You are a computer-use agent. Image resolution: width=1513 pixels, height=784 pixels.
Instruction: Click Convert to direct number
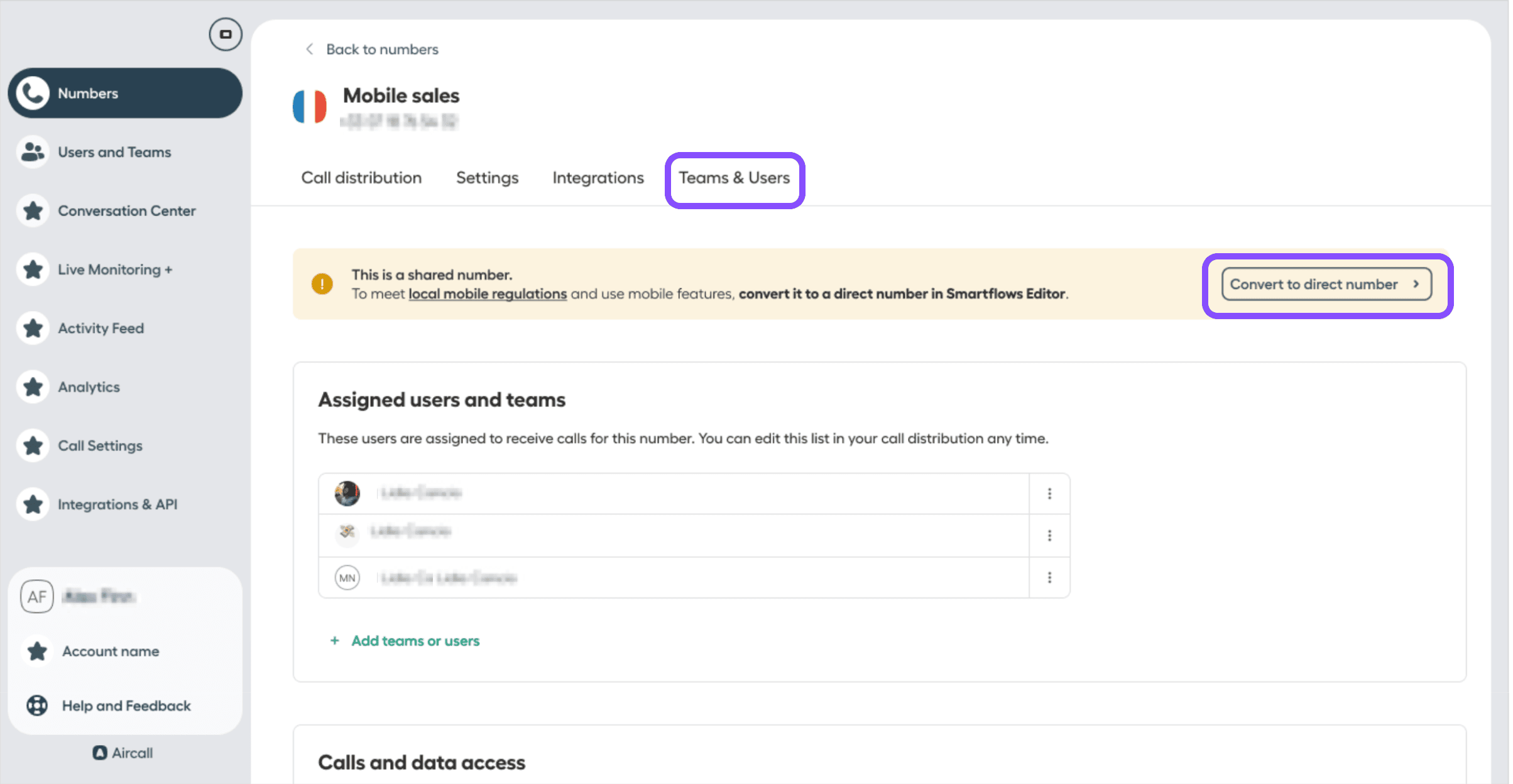[x=1326, y=284]
